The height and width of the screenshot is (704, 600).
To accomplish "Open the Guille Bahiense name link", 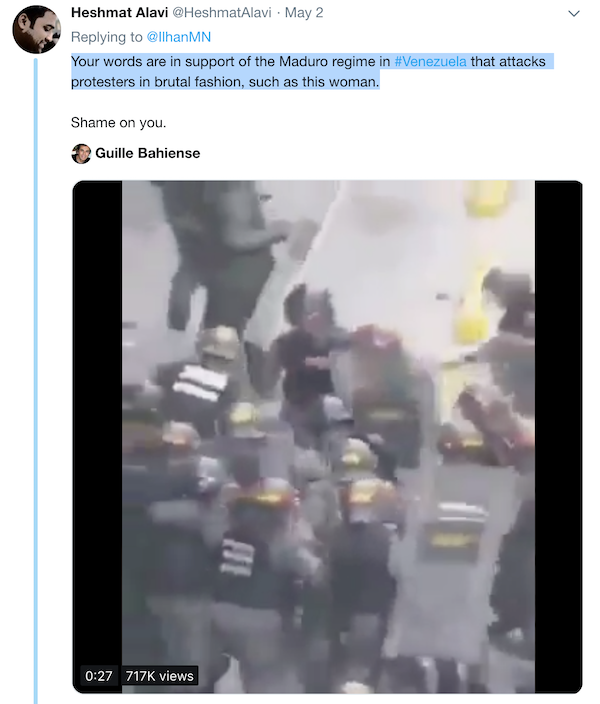I will (x=147, y=153).
